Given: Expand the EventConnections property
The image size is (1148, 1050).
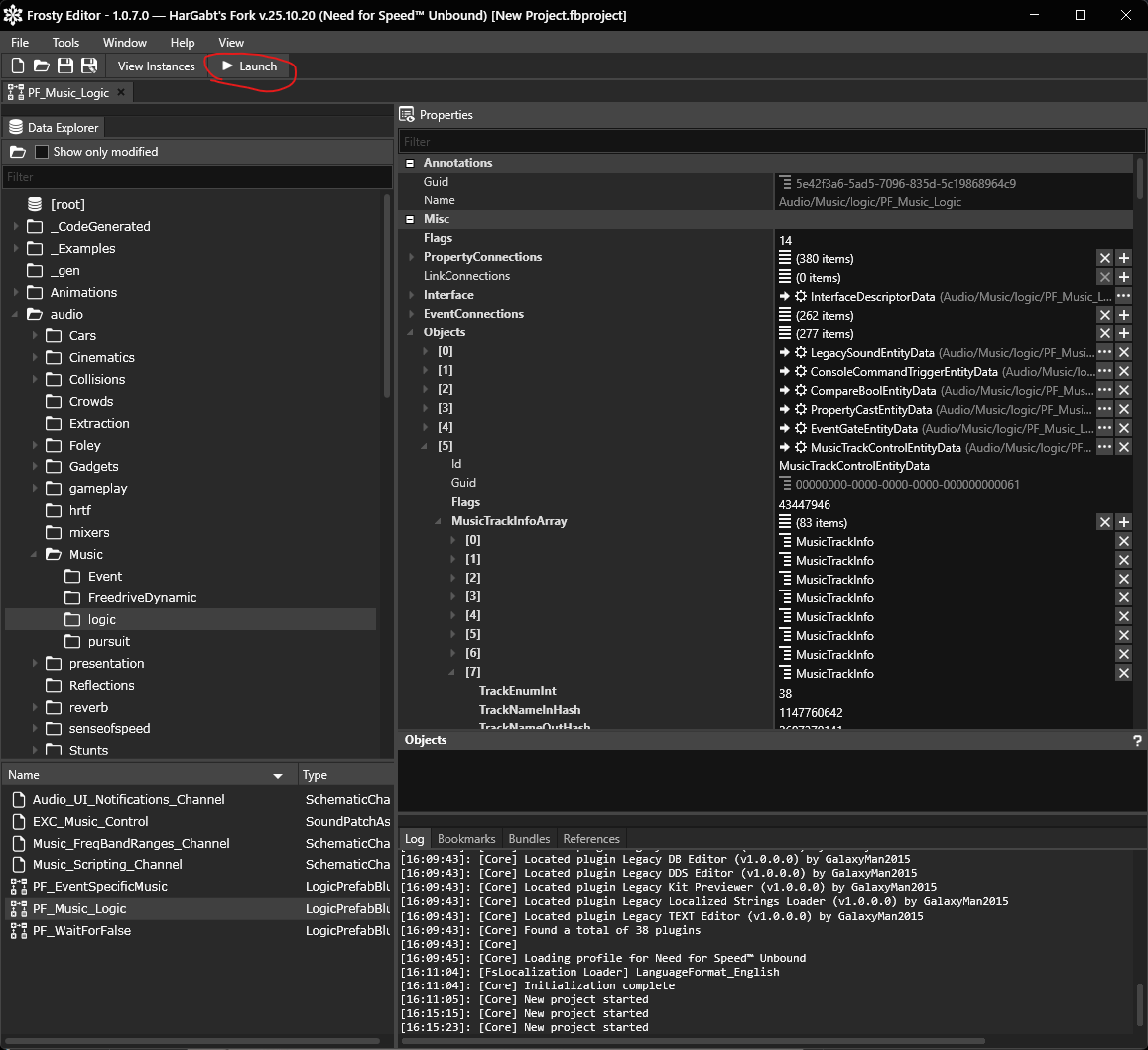Looking at the screenshot, I should pos(411,314).
